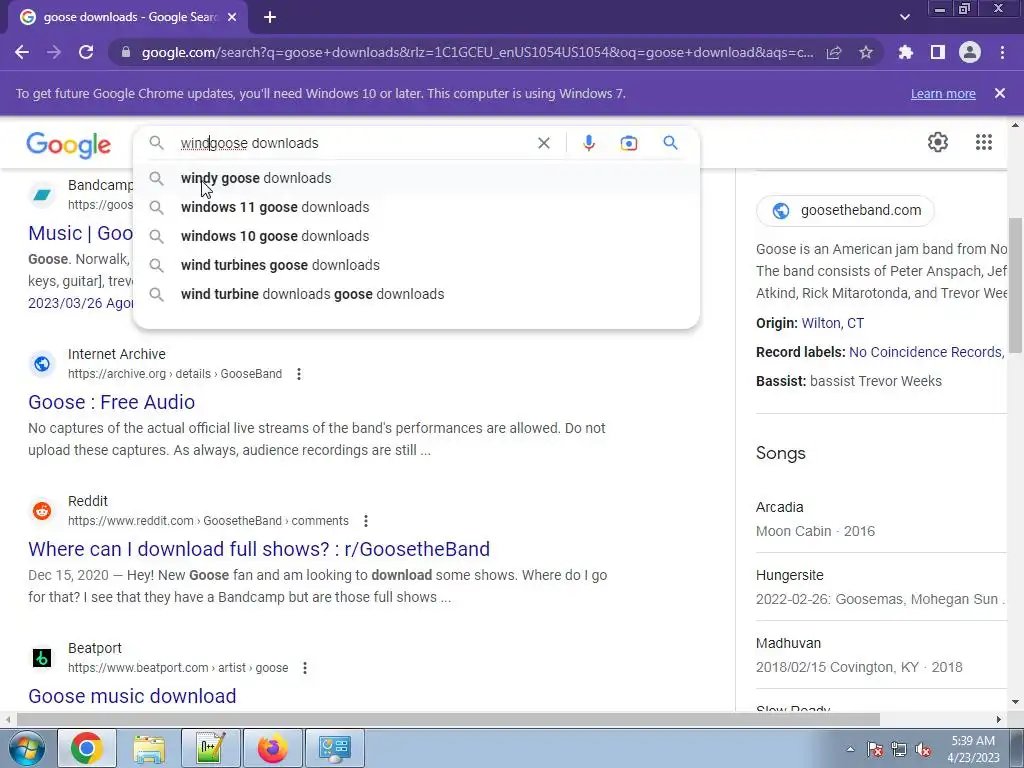Open Windows Explorer from the taskbar
Screen dimensions: 1024x768
point(149,748)
